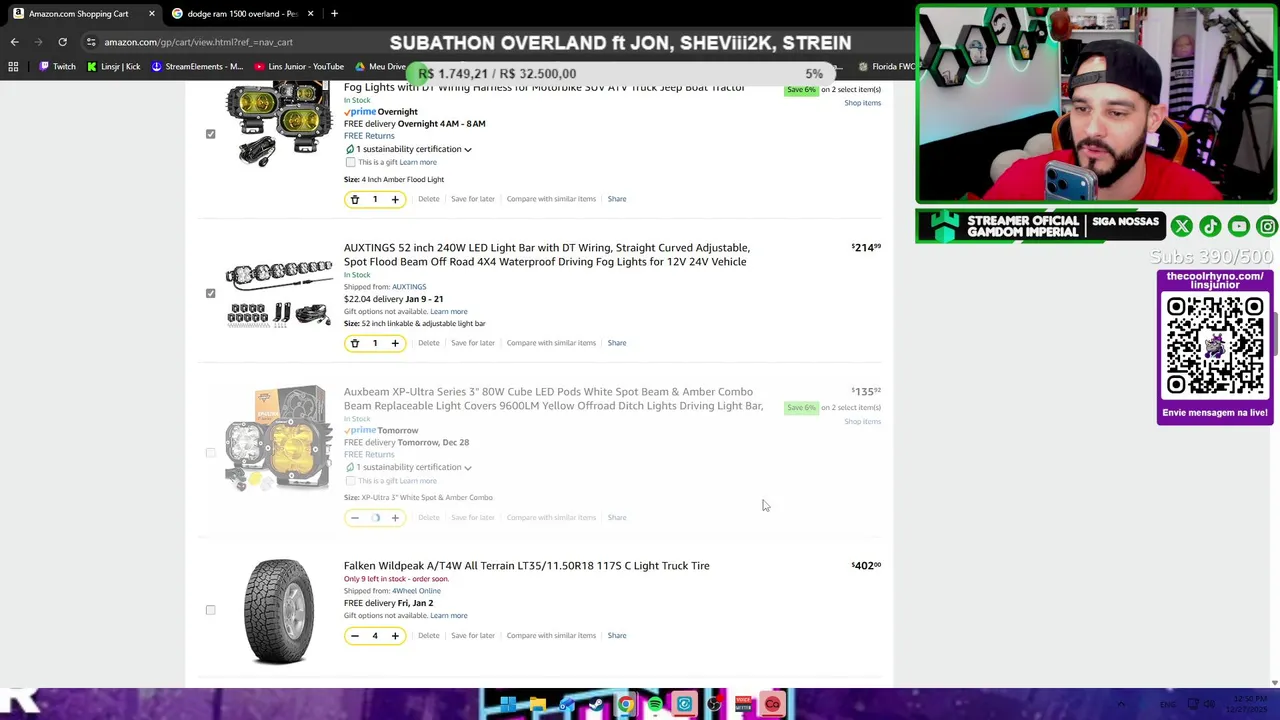
Task: Open the X social icon on stream overlay
Action: [x=1181, y=227]
